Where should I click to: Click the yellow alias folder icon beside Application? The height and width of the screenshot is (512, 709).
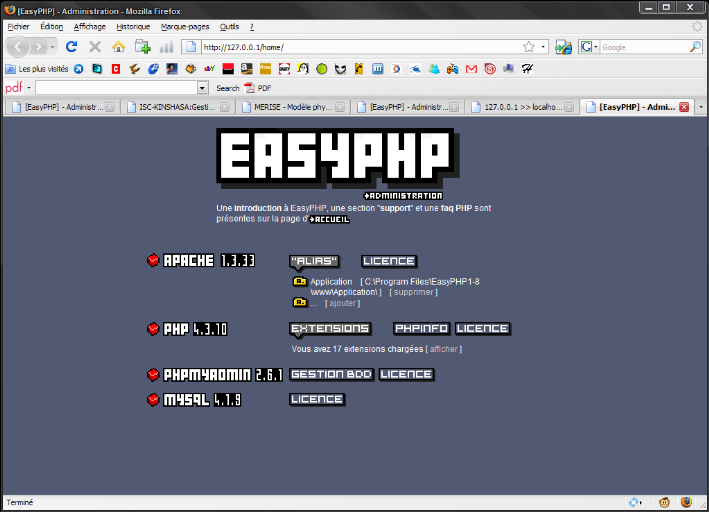pos(299,282)
